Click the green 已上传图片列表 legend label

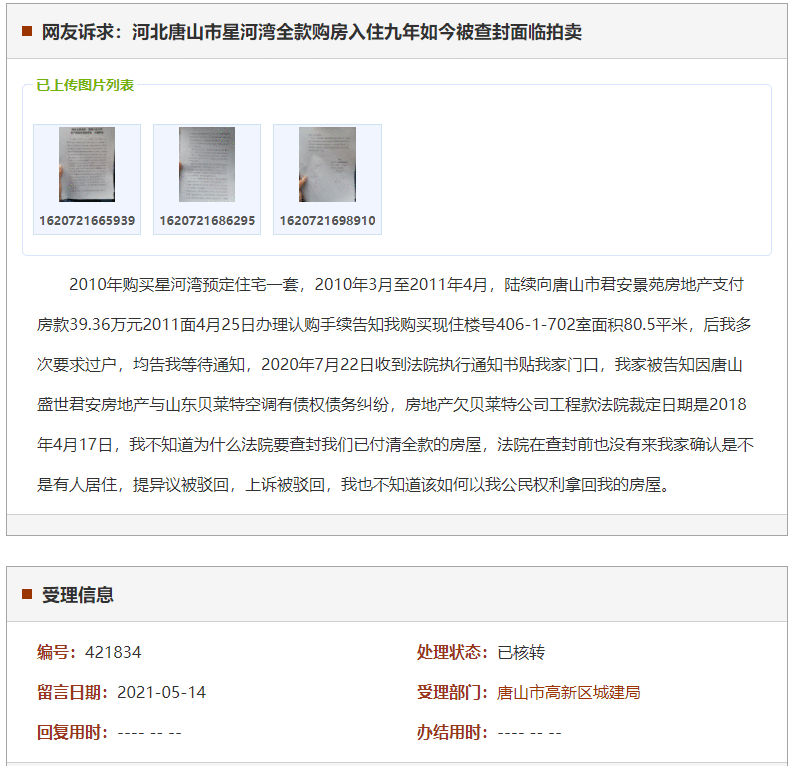pos(85,85)
